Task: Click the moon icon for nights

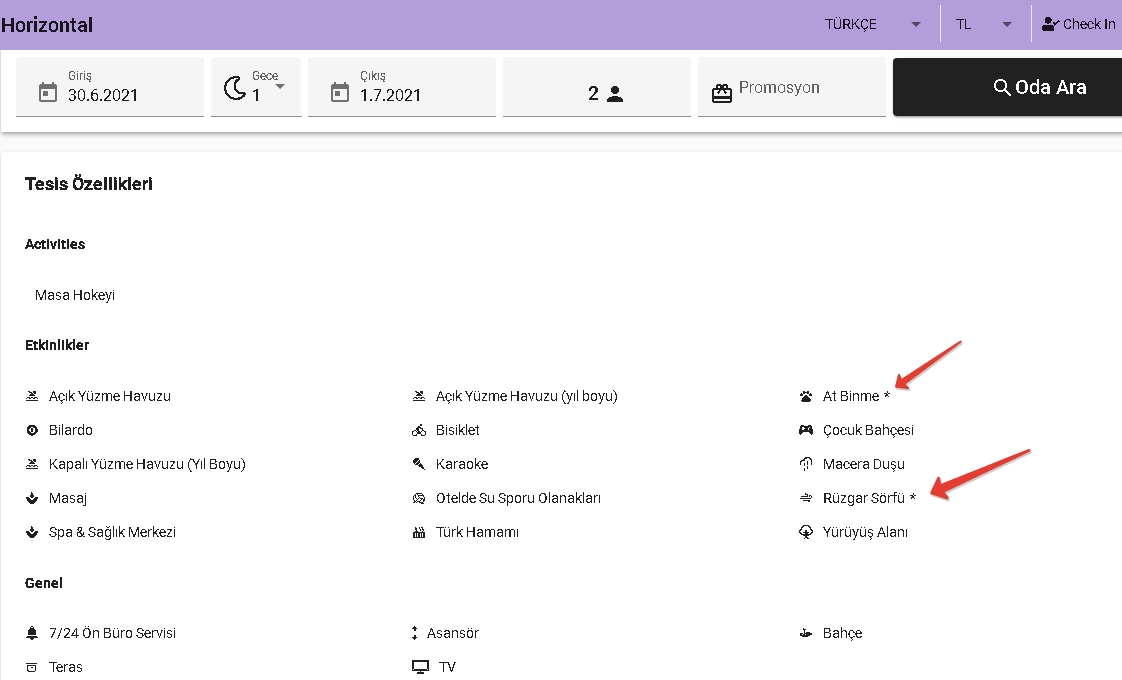Action: point(235,88)
